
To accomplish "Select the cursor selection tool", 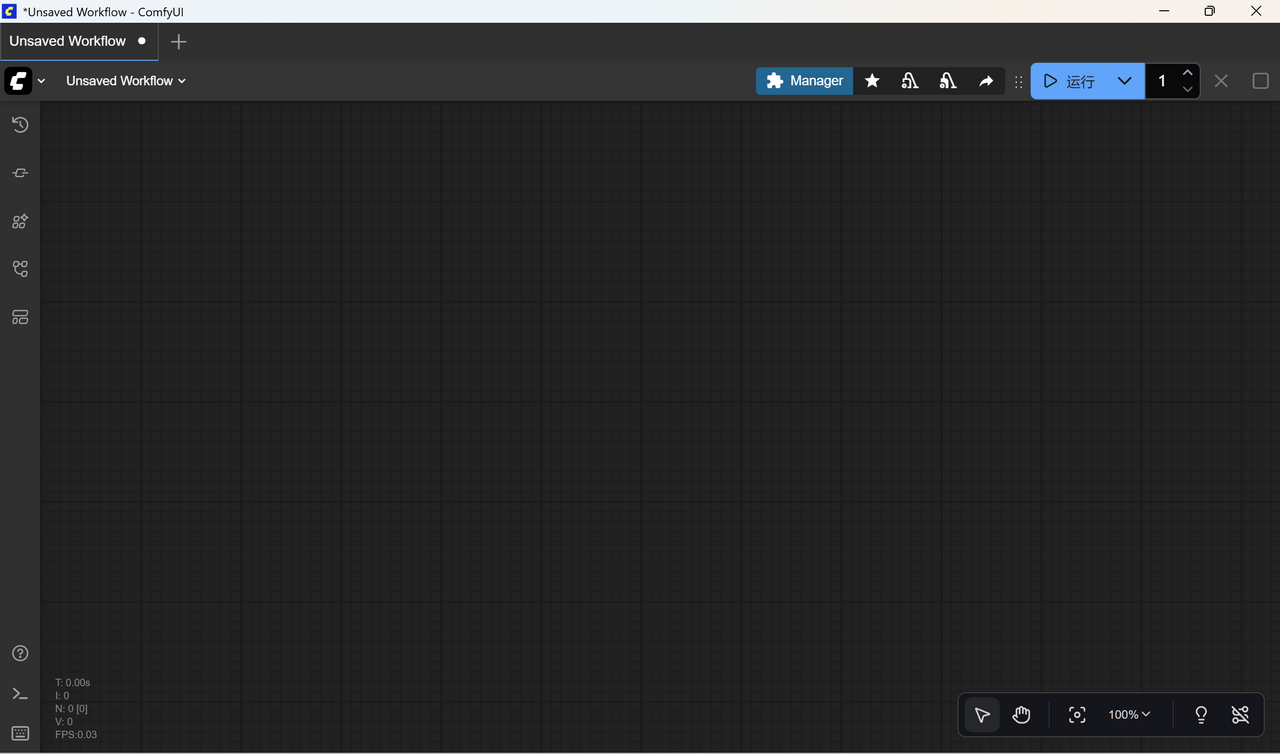I will (981, 714).
